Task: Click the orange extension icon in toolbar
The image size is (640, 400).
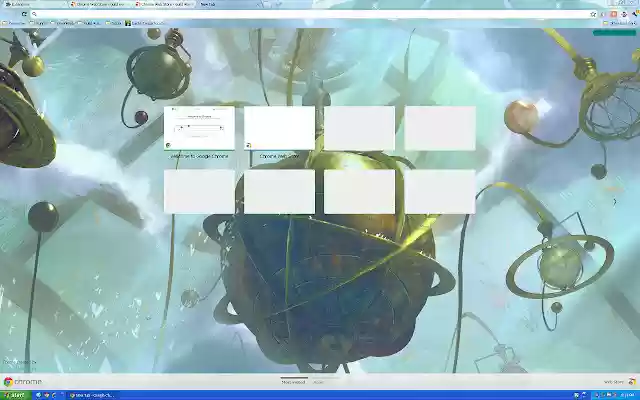Action: 613,14
